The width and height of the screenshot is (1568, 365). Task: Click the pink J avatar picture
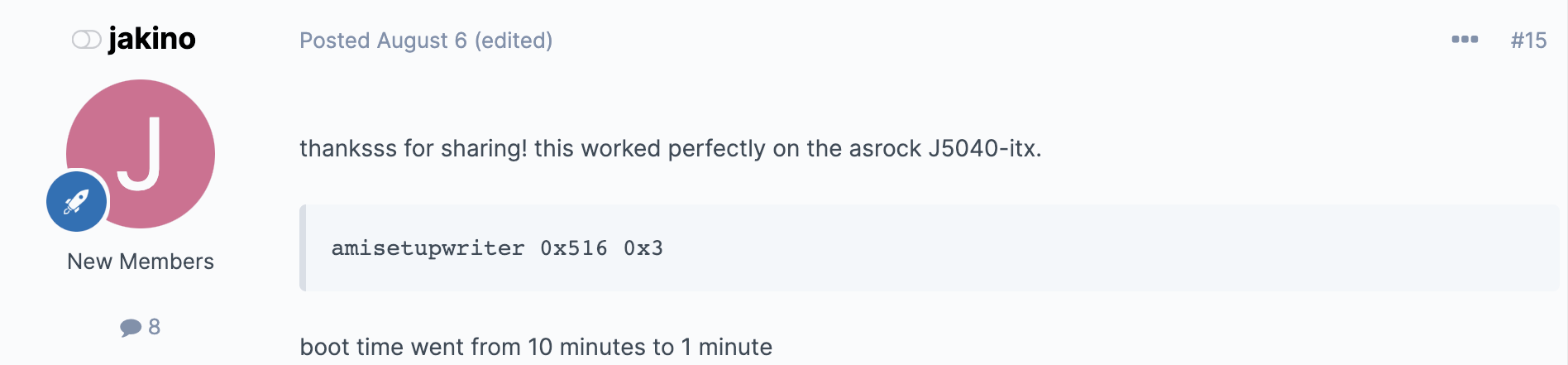click(141, 154)
